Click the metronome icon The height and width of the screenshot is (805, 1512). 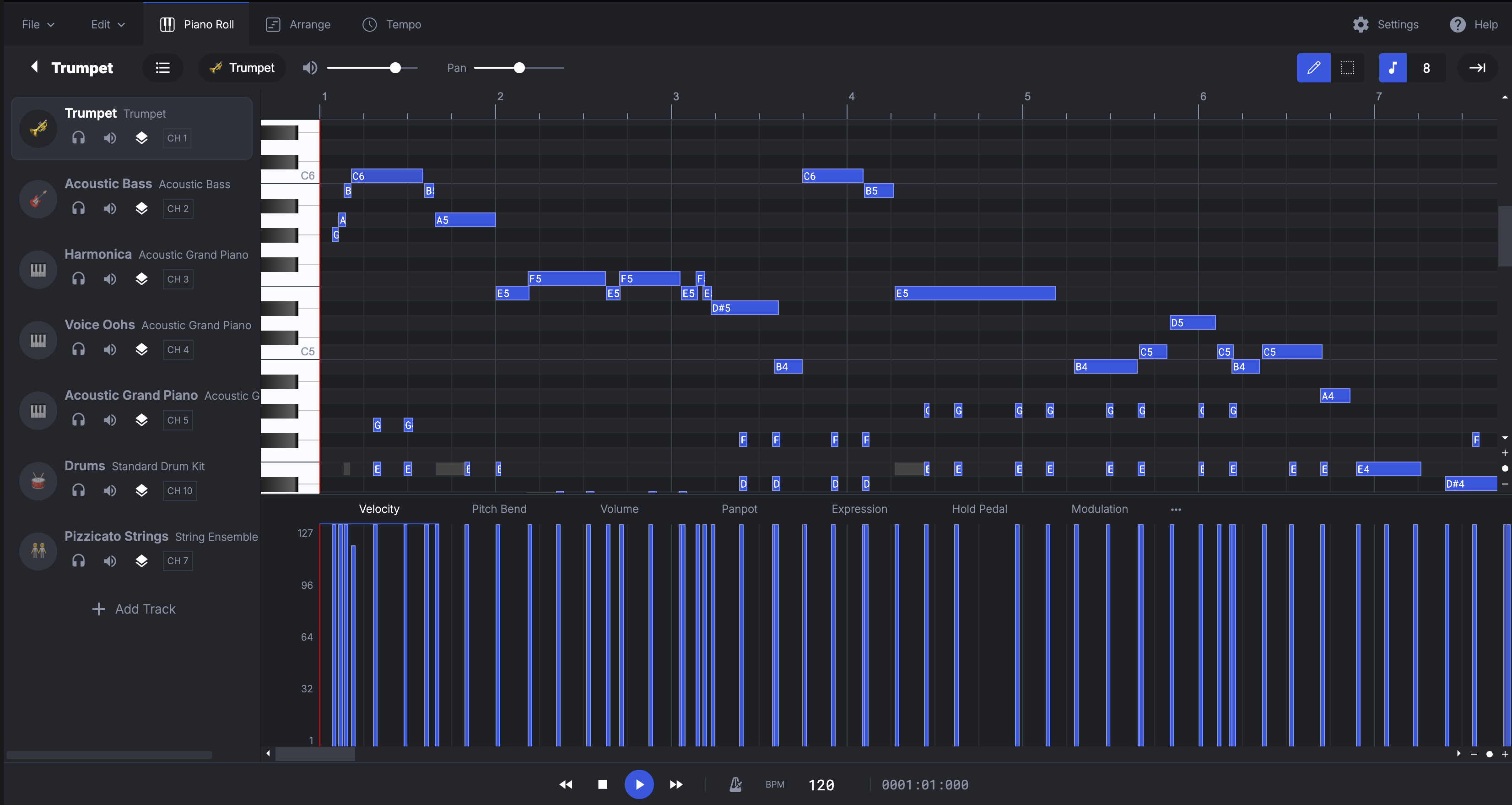click(735, 784)
